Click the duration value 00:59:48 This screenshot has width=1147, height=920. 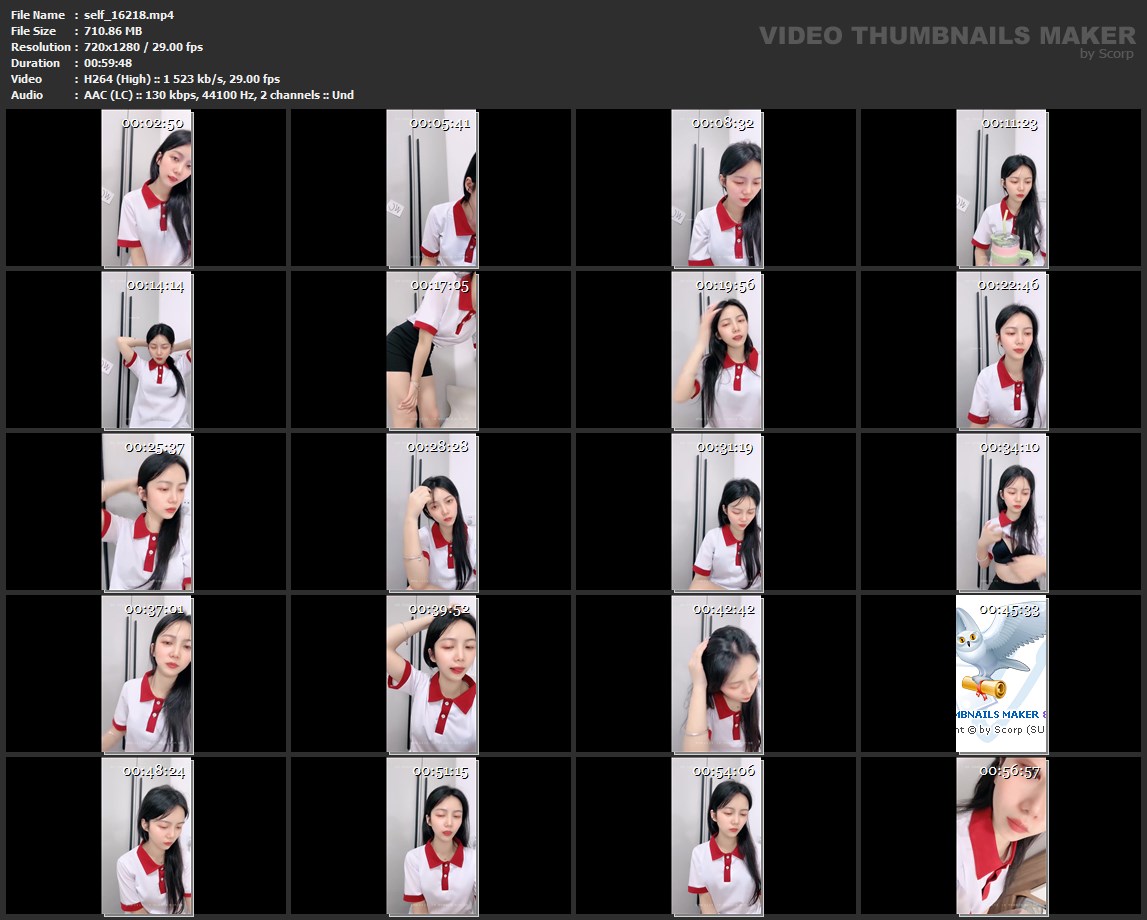click(x=108, y=63)
